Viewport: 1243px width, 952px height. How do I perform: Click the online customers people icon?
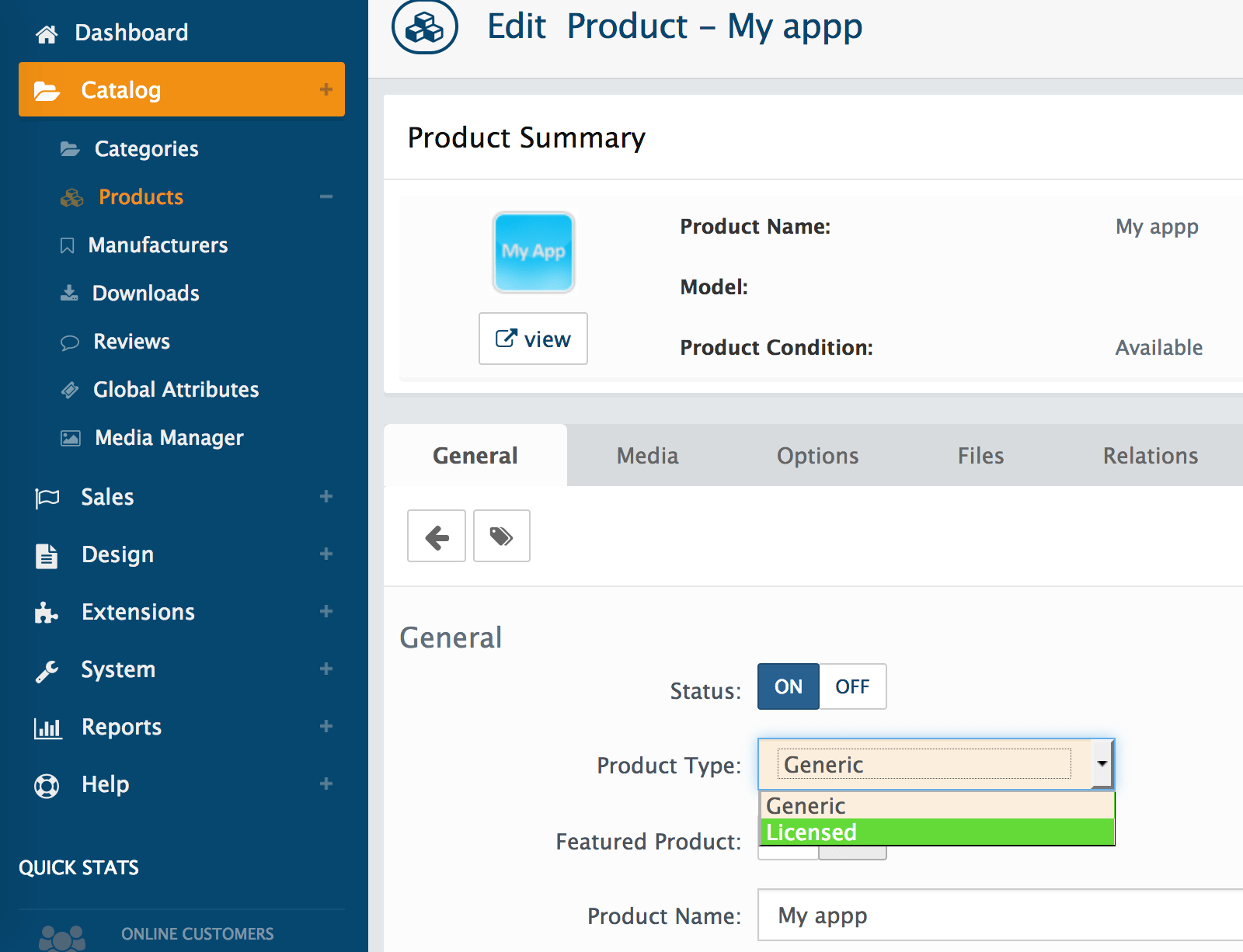(62, 938)
